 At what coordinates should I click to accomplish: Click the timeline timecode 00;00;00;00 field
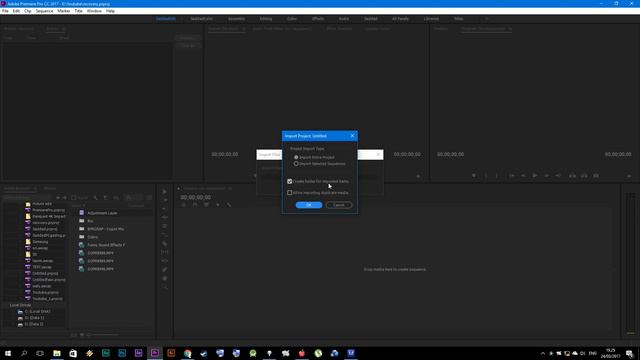pyautogui.click(x=196, y=197)
